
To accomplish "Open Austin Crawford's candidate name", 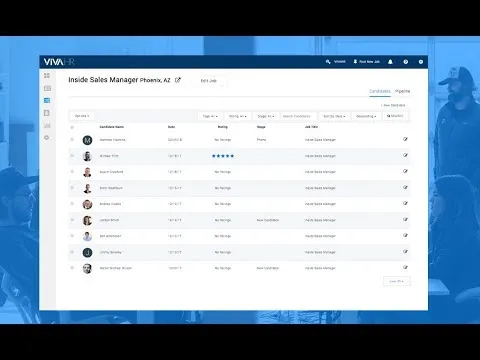I will (111, 172).
